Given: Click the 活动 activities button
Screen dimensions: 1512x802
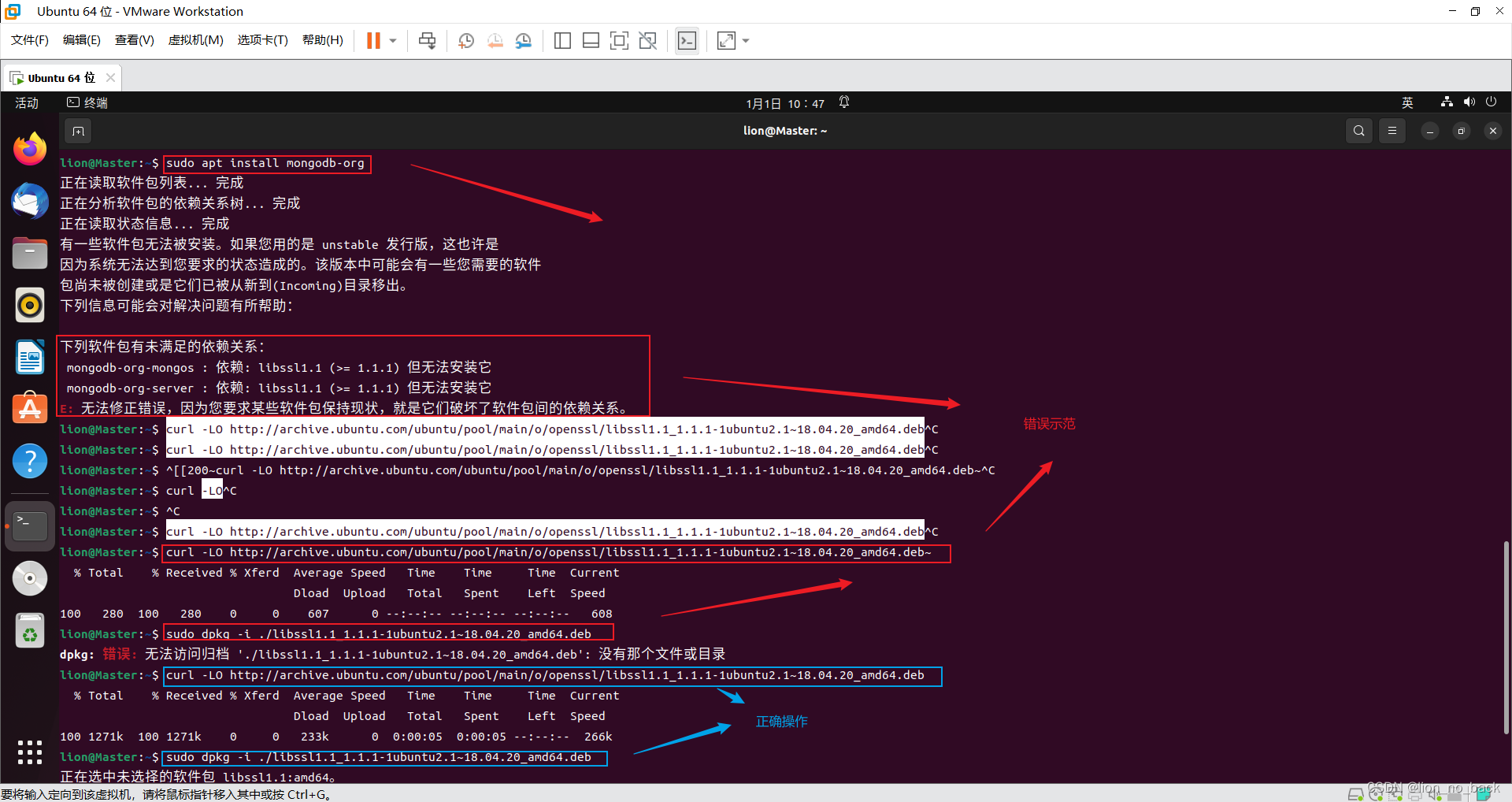Looking at the screenshot, I should 27,102.
